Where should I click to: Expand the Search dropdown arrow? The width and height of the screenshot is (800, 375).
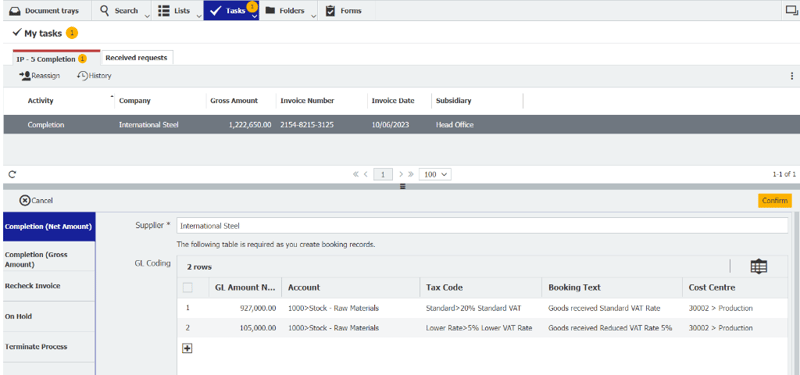[x=147, y=15]
